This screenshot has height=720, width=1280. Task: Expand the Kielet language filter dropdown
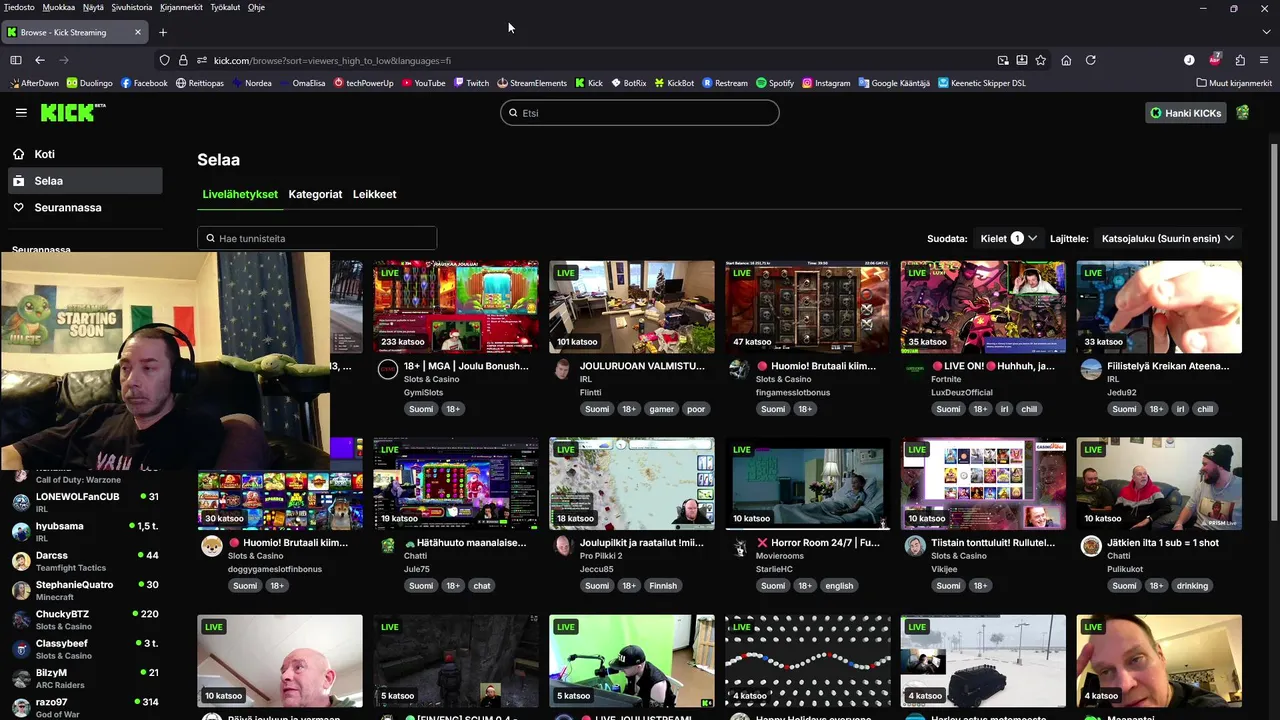[1008, 238]
